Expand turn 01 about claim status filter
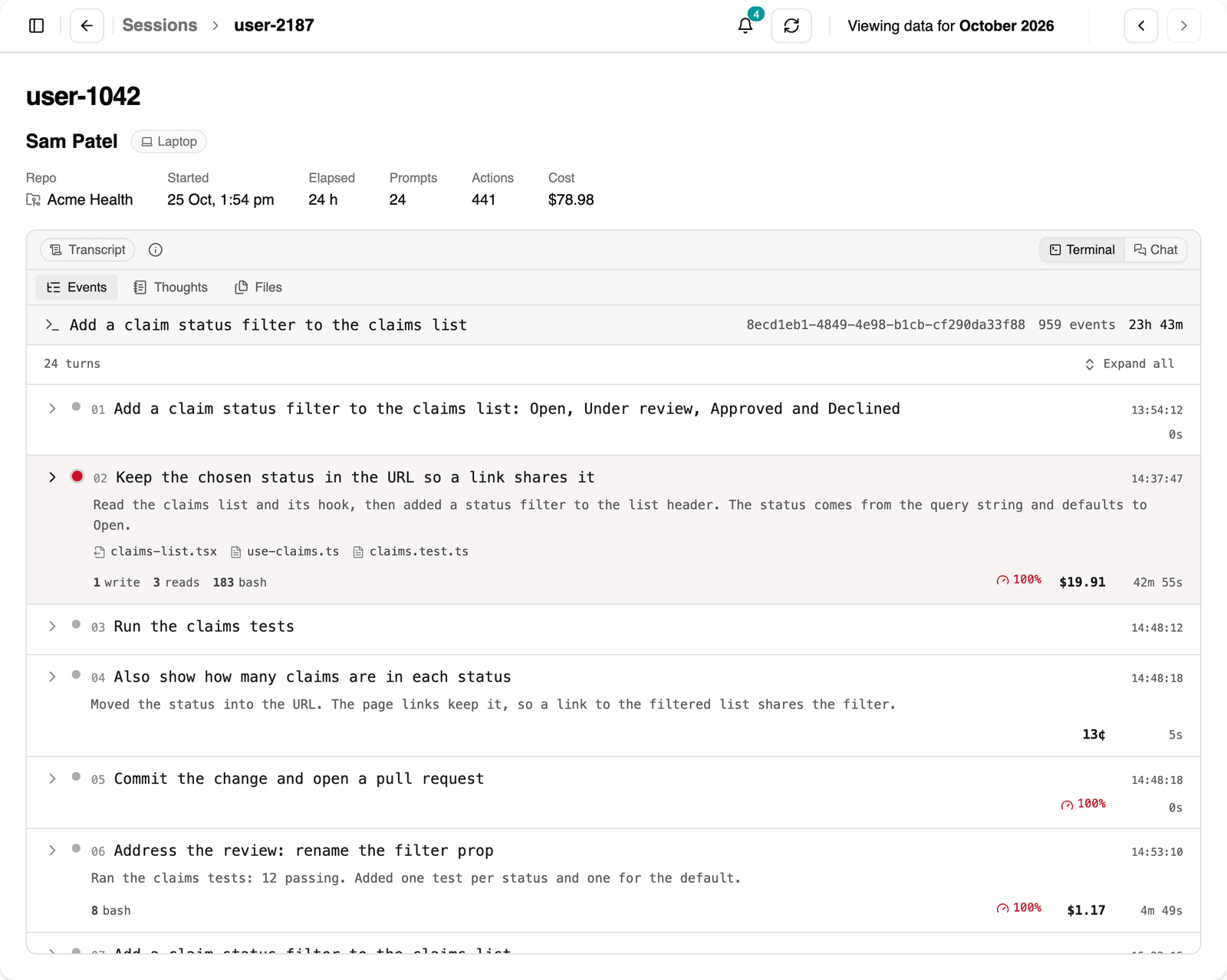This screenshot has width=1227, height=980. coord(52,409)
